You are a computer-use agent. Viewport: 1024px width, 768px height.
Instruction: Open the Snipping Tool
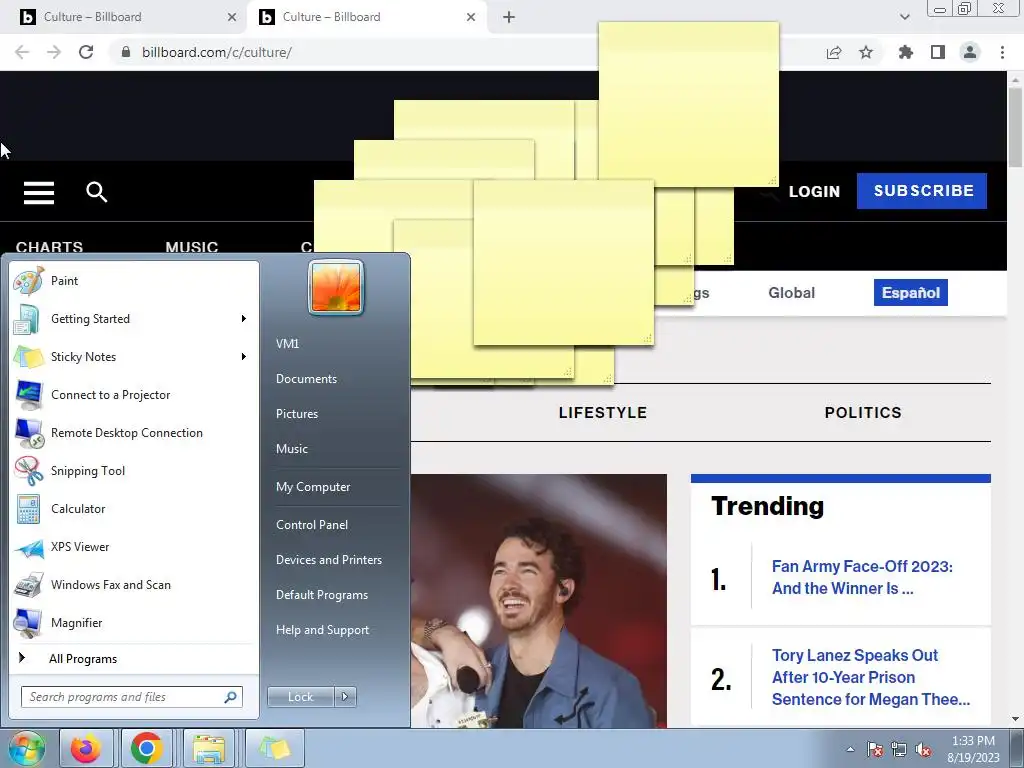[134, 471]
